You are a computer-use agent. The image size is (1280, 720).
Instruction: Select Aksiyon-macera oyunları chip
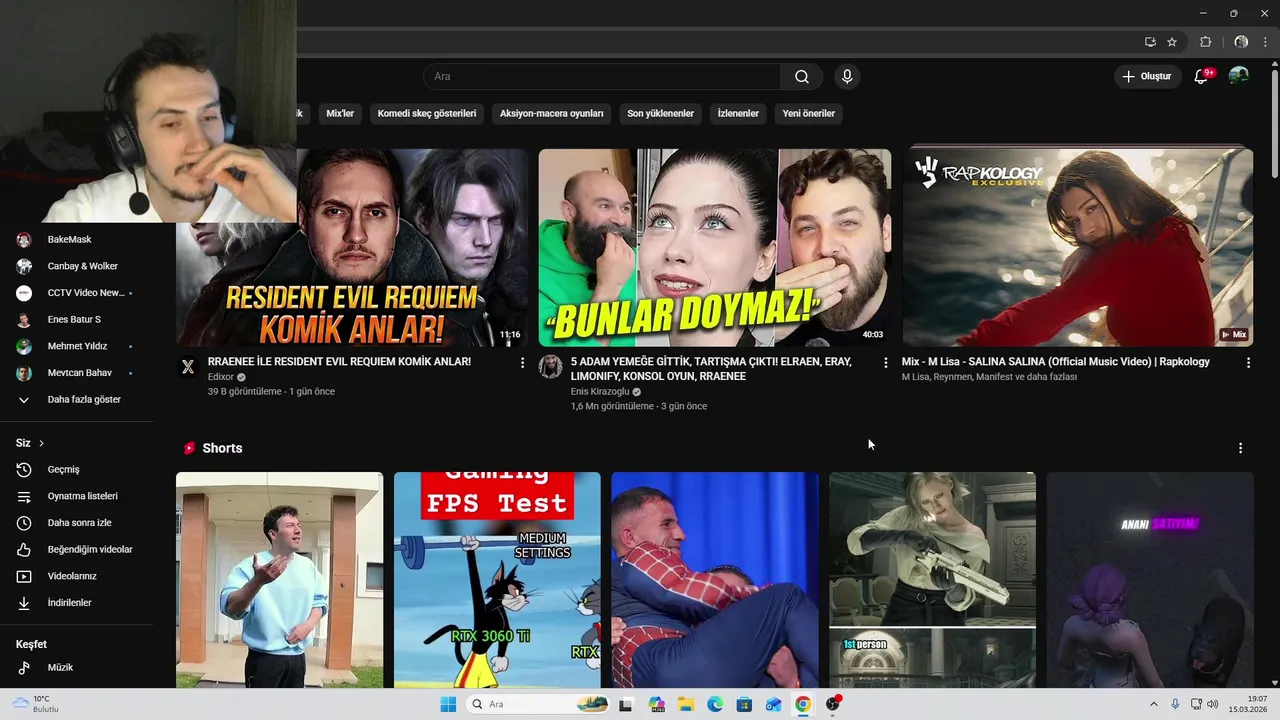(x=551, y=114)
